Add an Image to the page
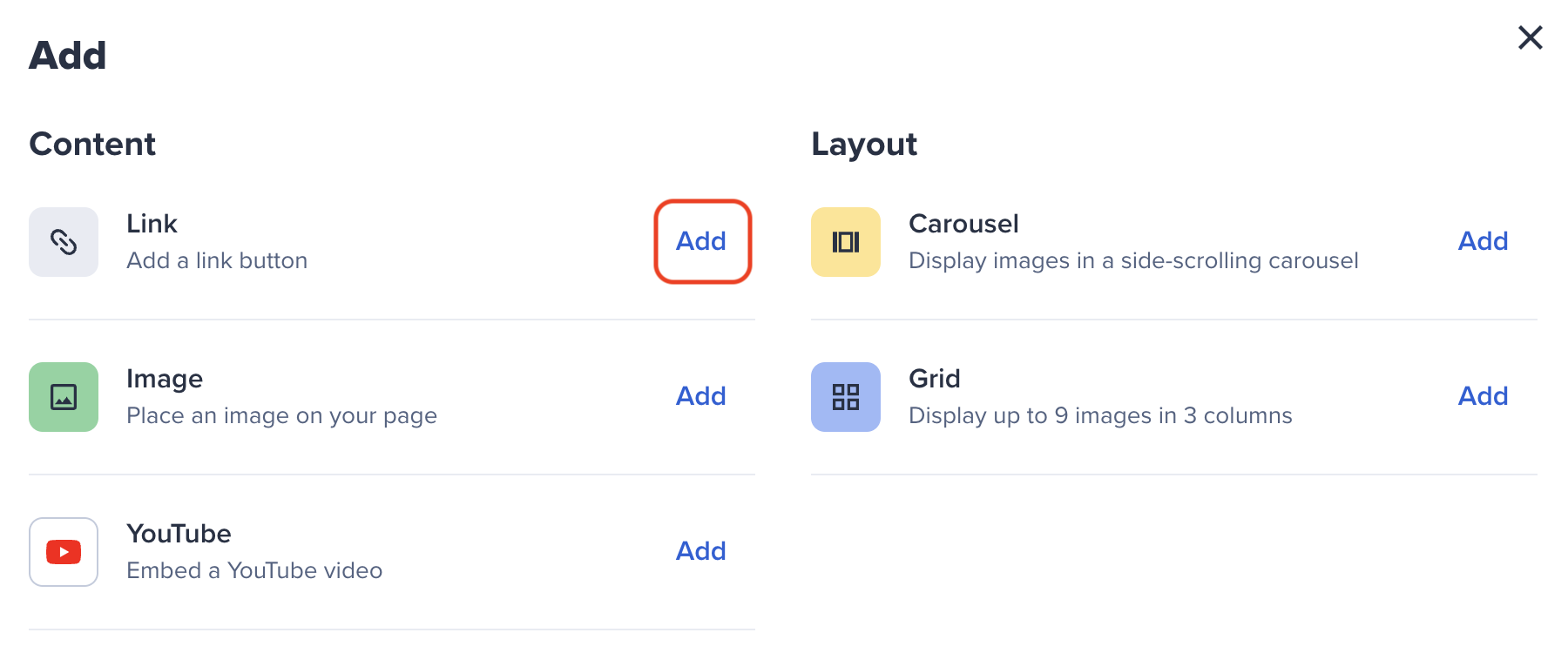The image size is (1568, 653). [700, 396]
